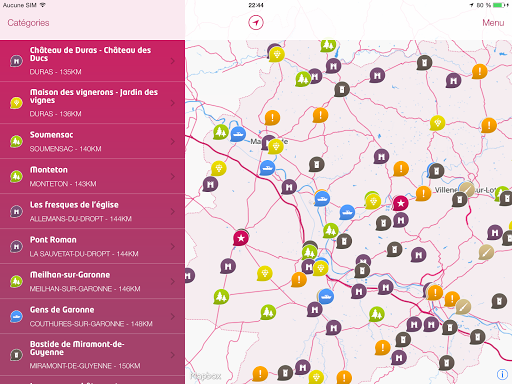Tap grape icon beside Maison des vignerons
512x384 pixels.
point(16,103)
